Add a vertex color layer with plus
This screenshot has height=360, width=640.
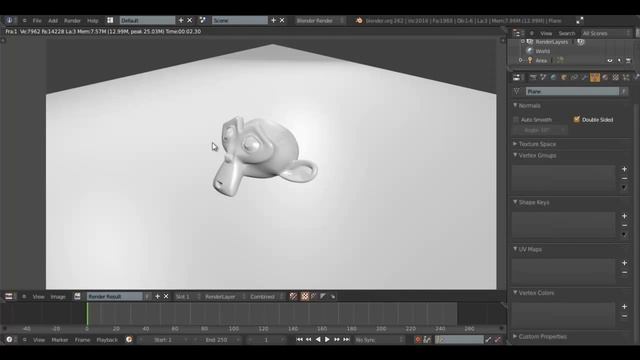pyautogui.click(x=624, y=307)
